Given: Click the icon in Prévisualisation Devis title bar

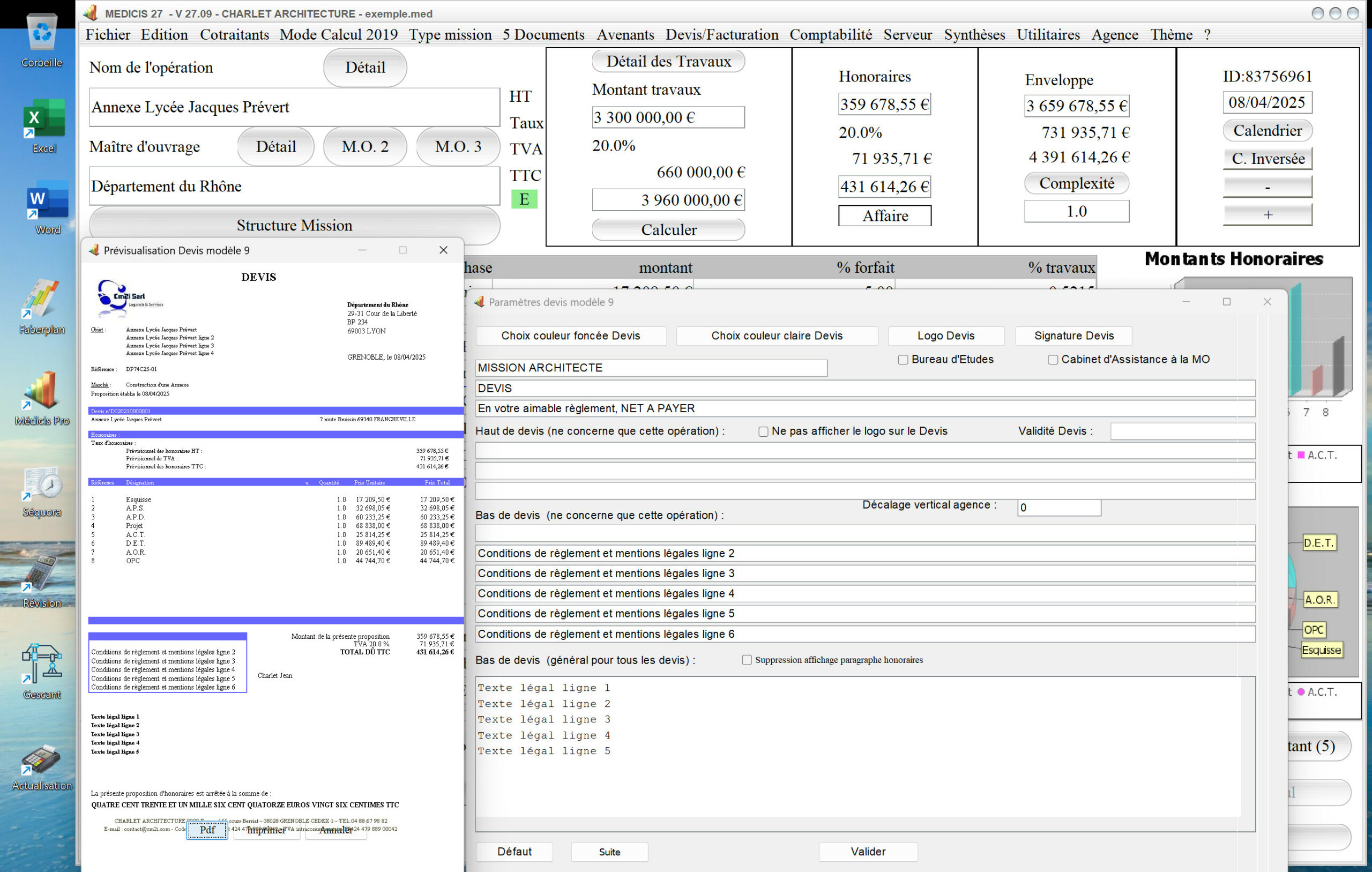Looking at the screenshot, I should tap(94, 250).
